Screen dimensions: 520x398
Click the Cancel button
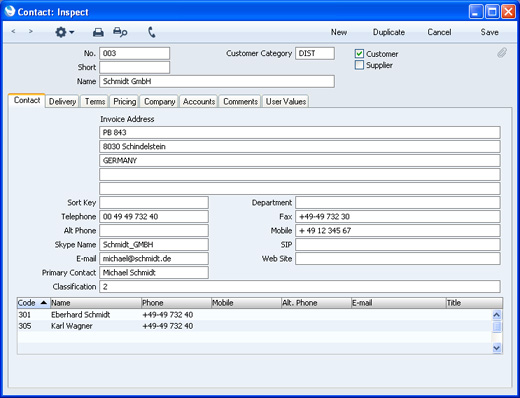point(439,32)
